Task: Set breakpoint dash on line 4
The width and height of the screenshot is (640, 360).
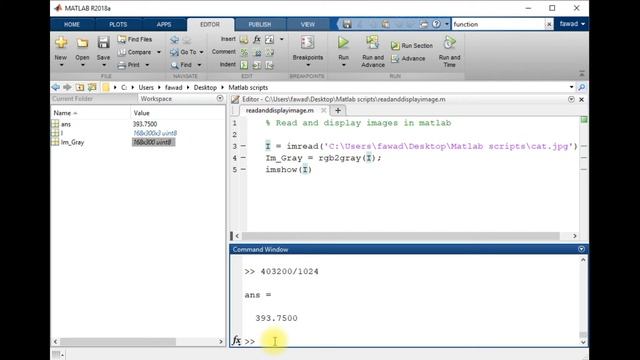Action: coord(243,158)
